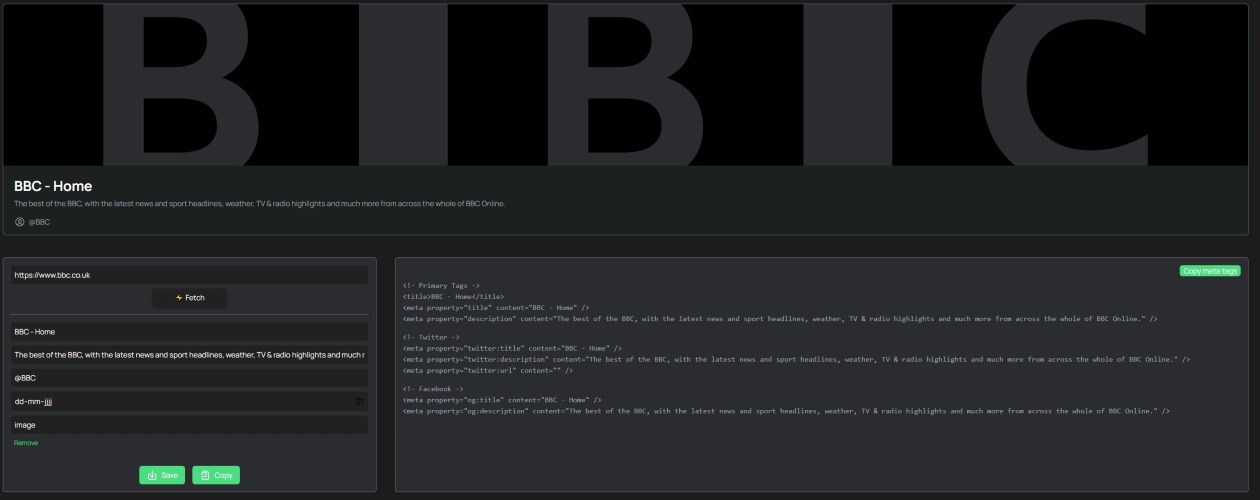The width and height of the screenshot is (1260, 500).
Task: Focus the title field containing BBC - Home
Action: tap(189, 332)
